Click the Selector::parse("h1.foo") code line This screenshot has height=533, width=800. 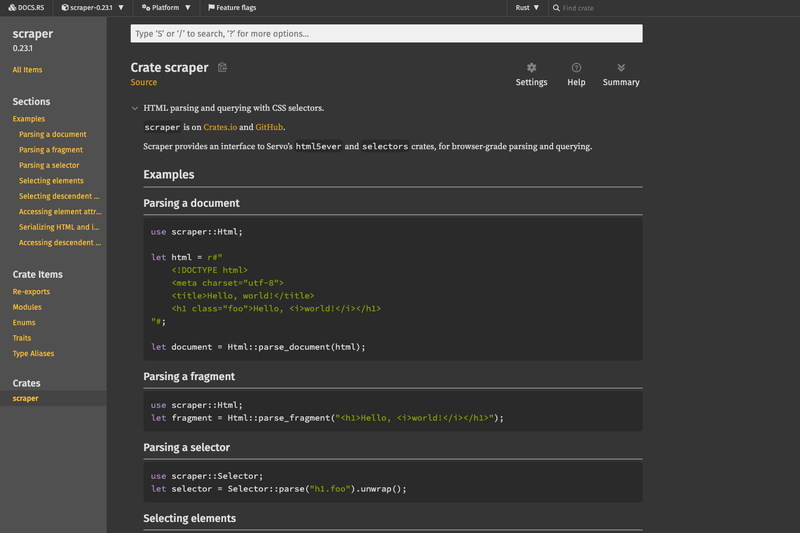pos(279,489)
